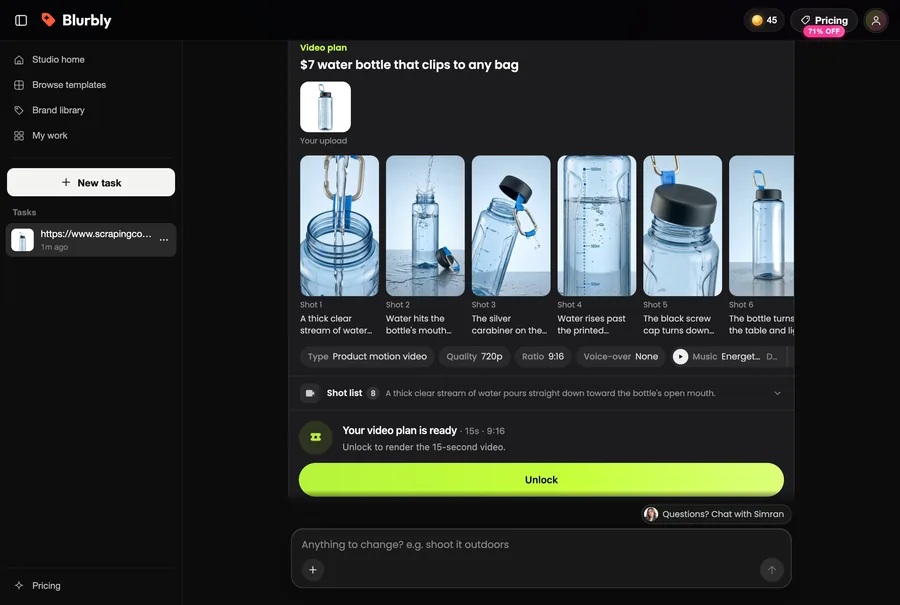Click the sparkle icon next to sidebar Pricing
This screenshot has height=605, width=900.
pos(19,585)
